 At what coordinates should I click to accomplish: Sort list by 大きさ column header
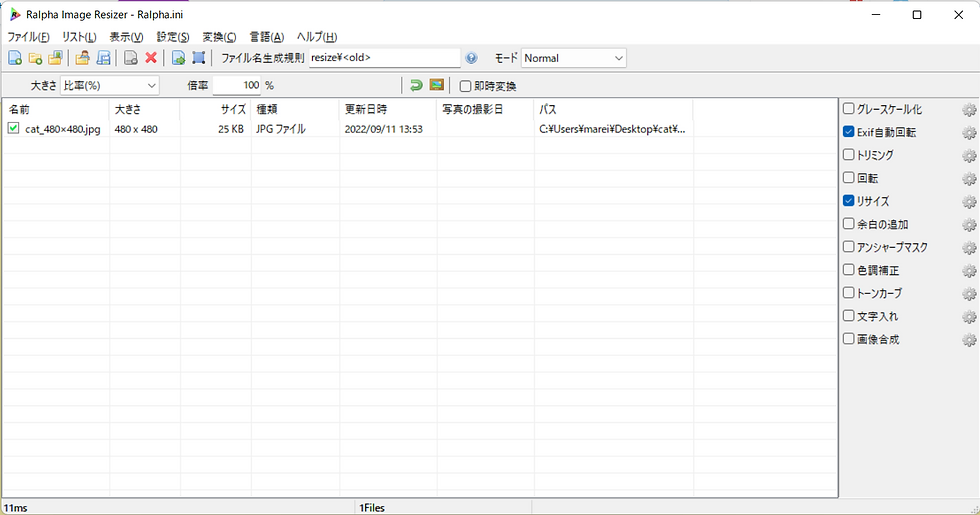(x=144, y=109)
